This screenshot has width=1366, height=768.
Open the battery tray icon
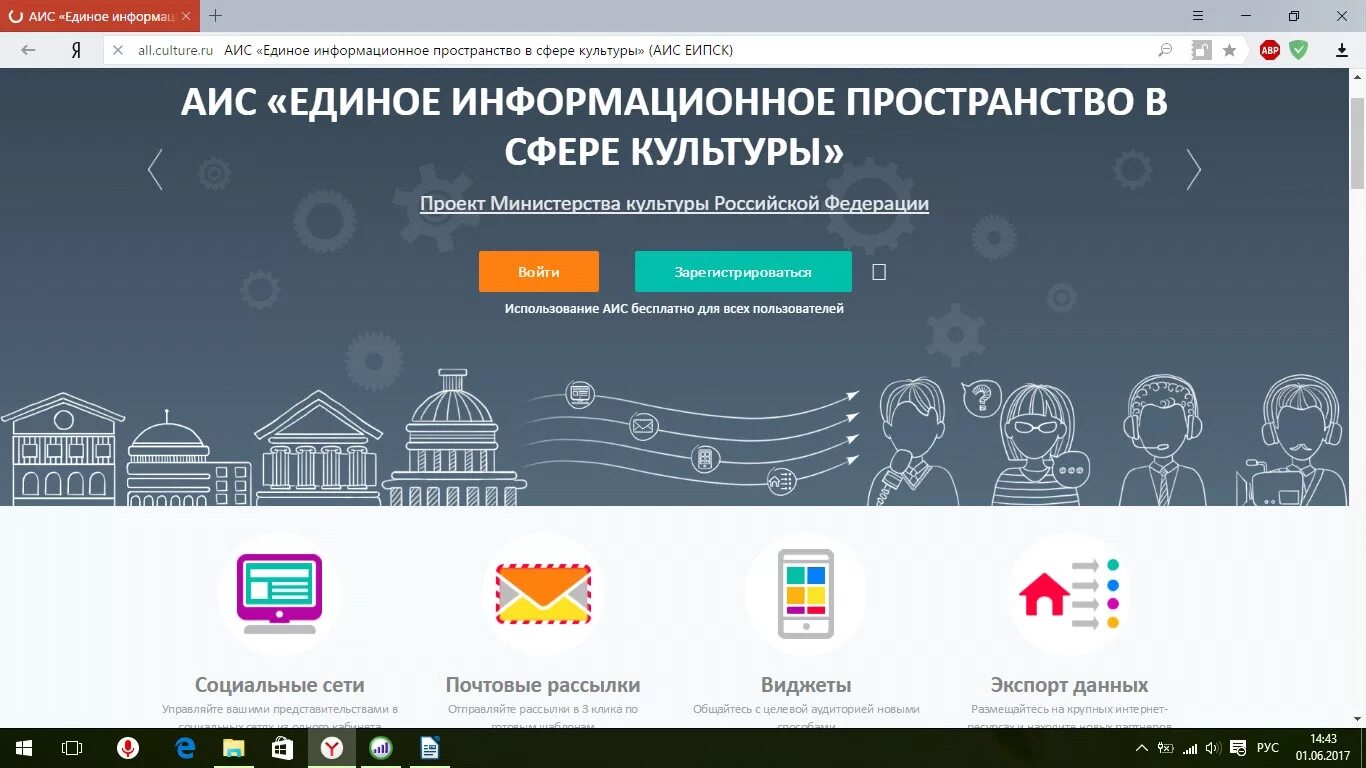1166,748
